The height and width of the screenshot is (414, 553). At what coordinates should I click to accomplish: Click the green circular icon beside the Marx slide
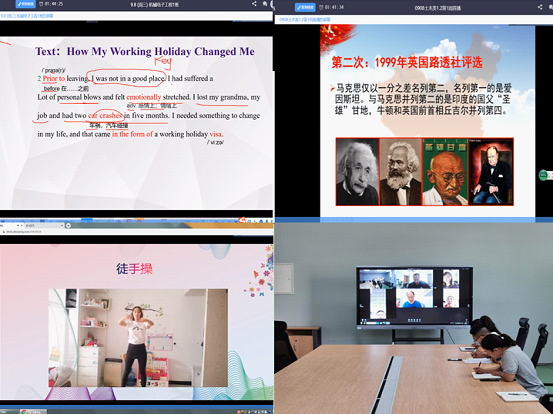click(543, 175)
